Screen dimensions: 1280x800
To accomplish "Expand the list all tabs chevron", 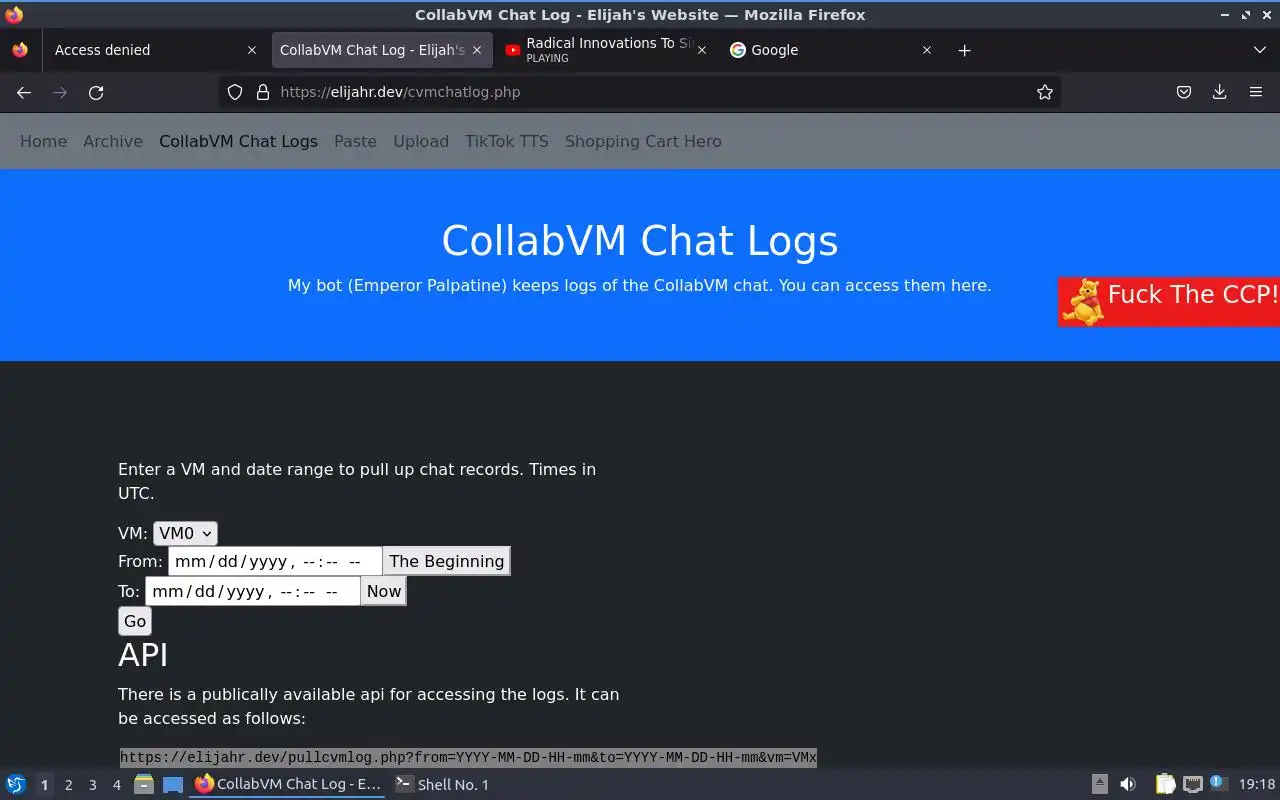I will [x=1259, y=50].
